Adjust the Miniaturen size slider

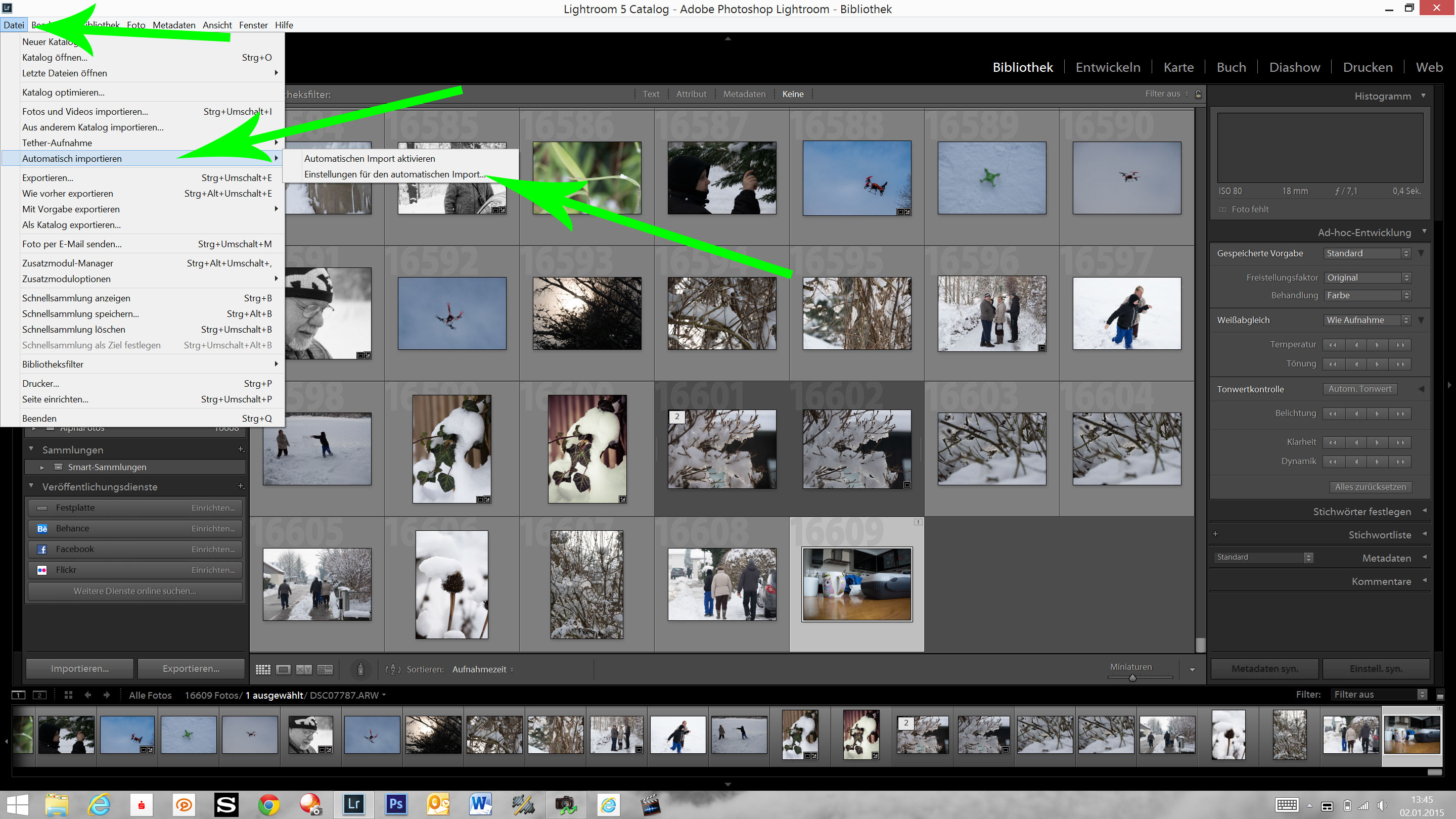point(1132,677)
